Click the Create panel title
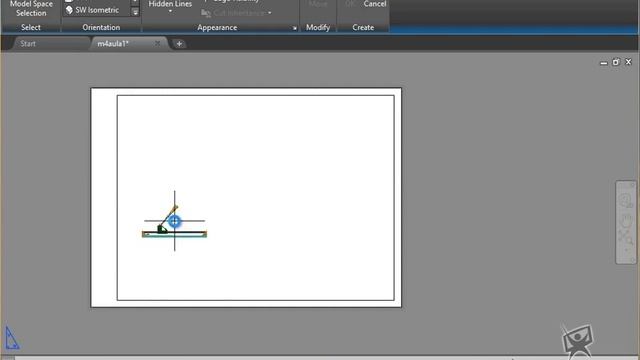The width and height of the screenshot is (640, 360). click(363, 27)
